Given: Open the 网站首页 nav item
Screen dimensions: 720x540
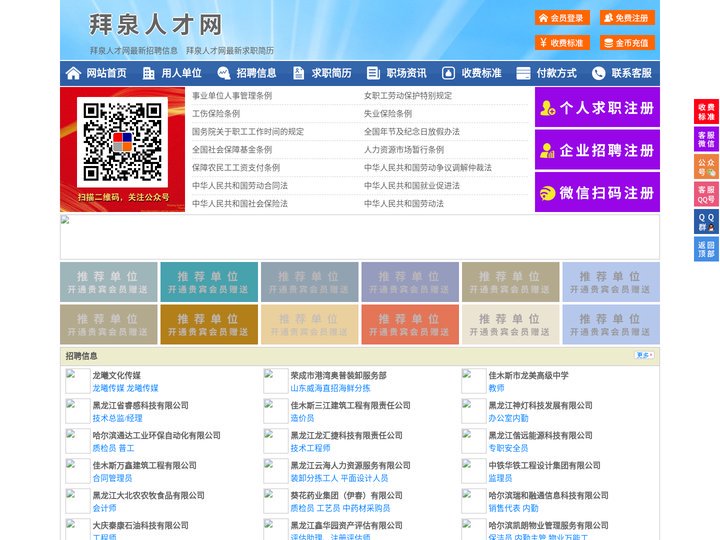Looking at the screenshot, I should 106,73.
